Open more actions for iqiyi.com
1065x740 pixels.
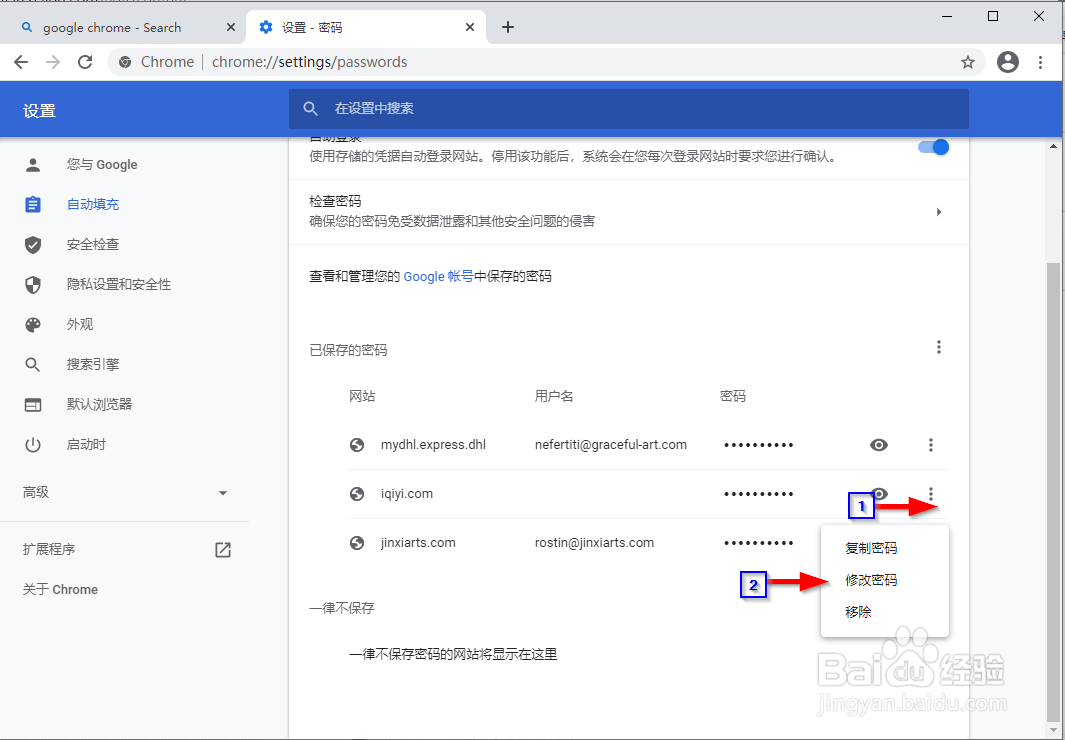pyautogui.click(x=931, y=494)
